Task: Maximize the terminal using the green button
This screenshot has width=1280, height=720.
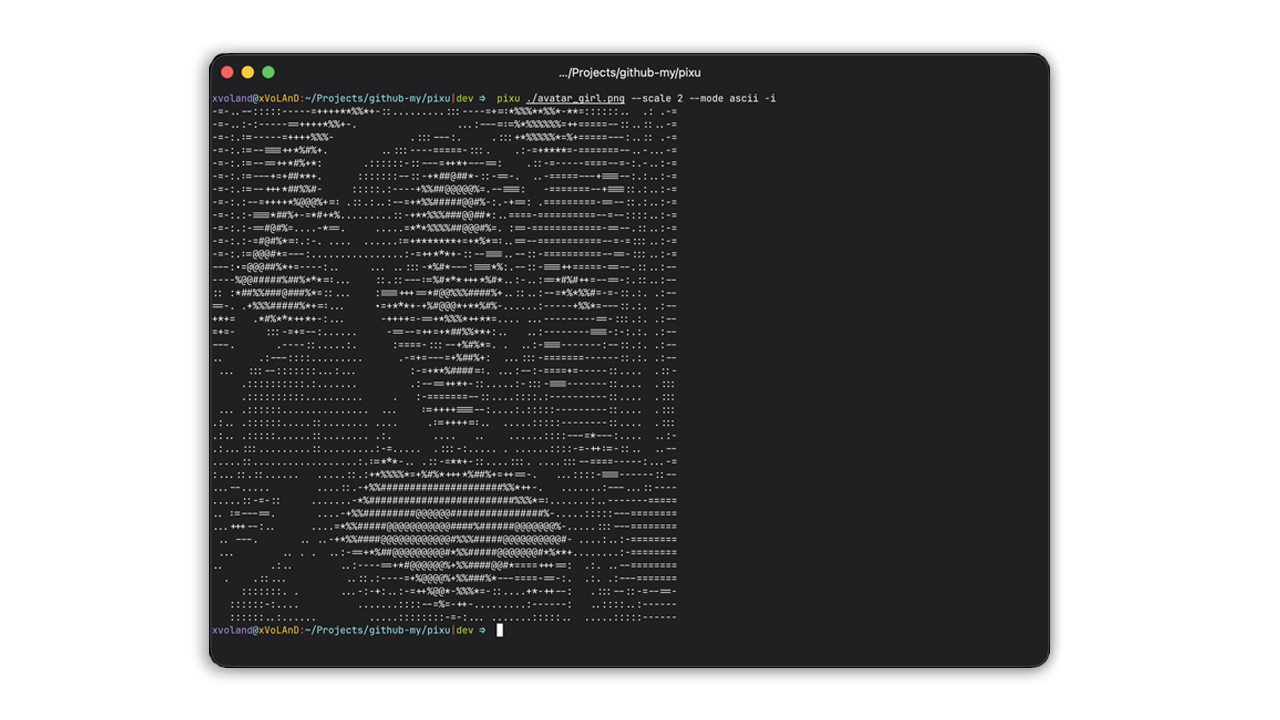Action: 268,72
